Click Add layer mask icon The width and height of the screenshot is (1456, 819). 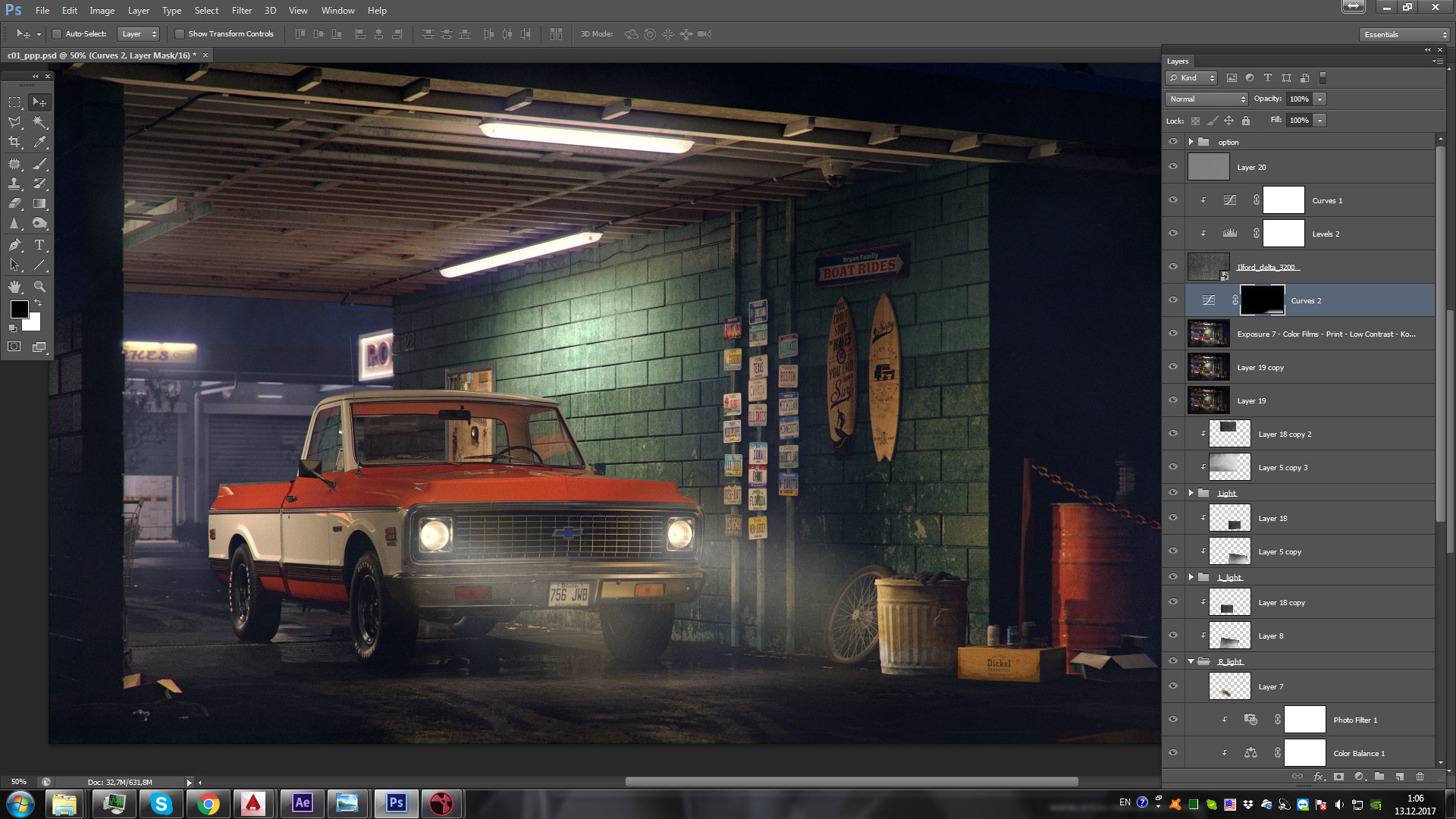[1339, 777]
